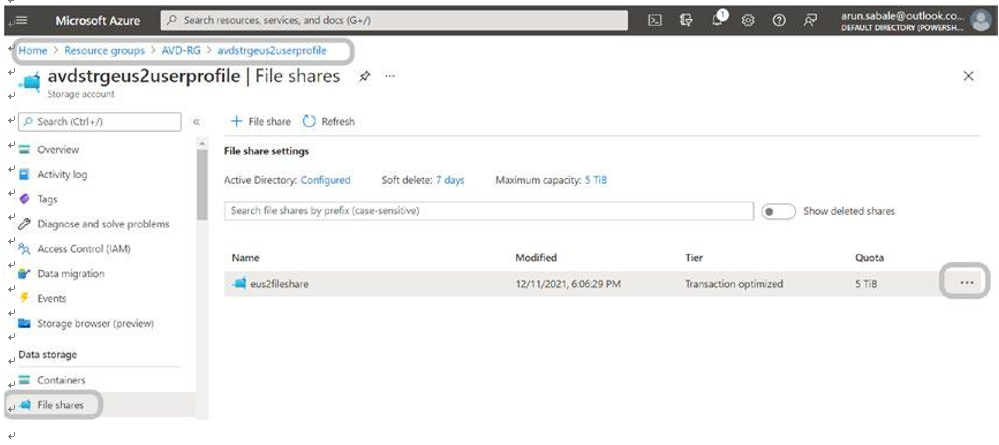Open the Feedback icon in top bar
This screenshot has height=445, width=999.
[x=810, y=20]
